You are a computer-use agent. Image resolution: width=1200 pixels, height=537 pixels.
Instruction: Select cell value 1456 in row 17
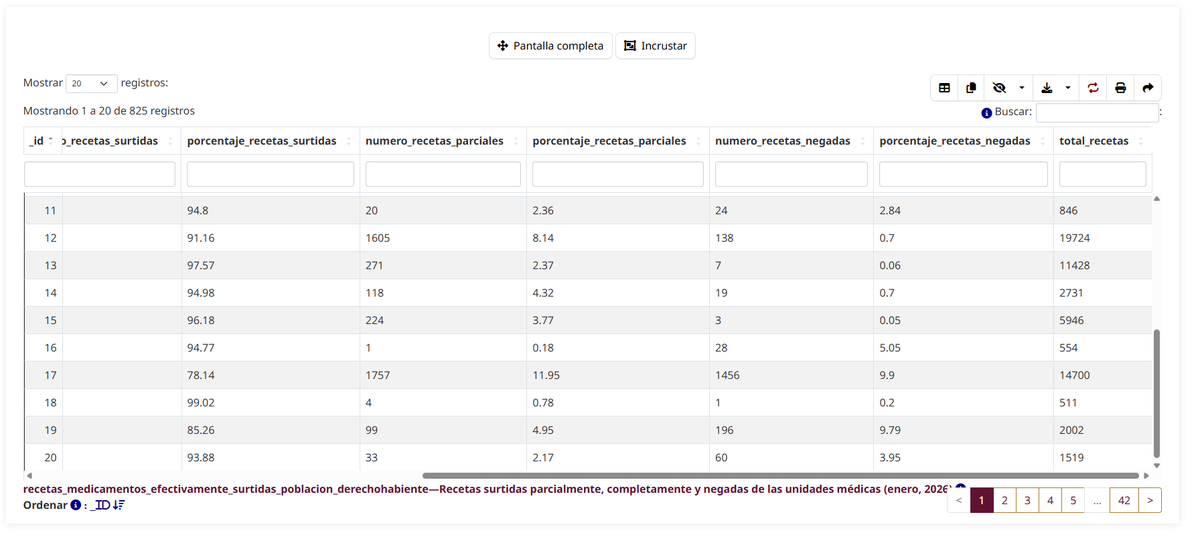729,375
